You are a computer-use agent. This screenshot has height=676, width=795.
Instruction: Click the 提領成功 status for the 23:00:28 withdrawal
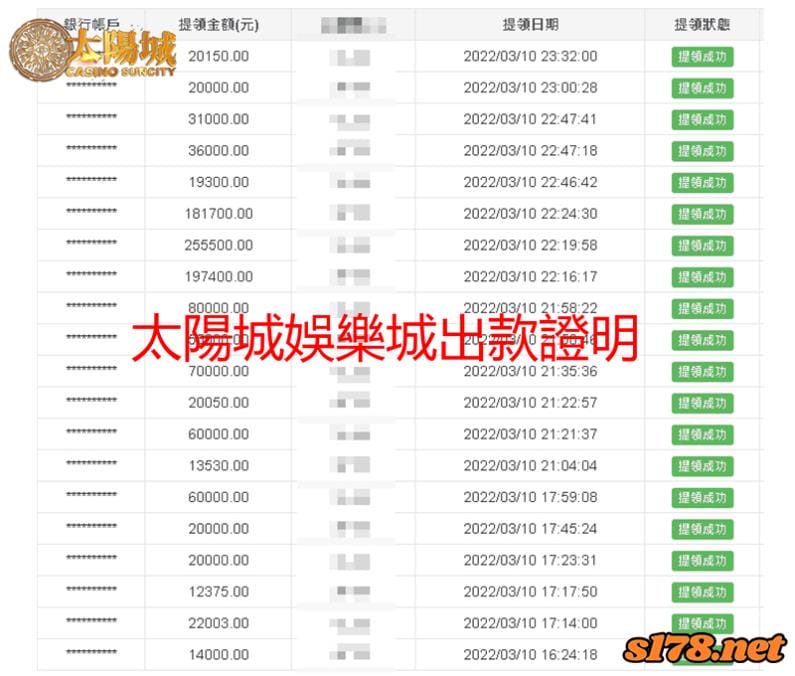click(x=702, y=88)
